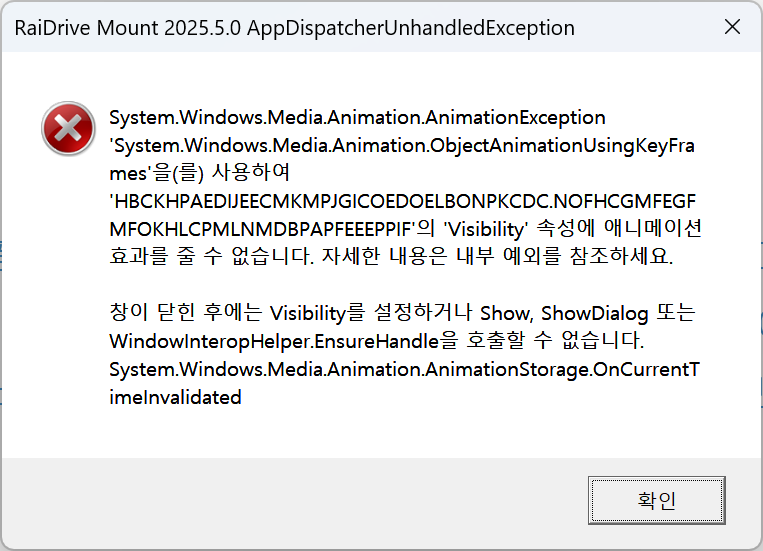Click the imeInvalidated last line
The image size is (763, 551).
pyautogui.click(x=175, y=397)
